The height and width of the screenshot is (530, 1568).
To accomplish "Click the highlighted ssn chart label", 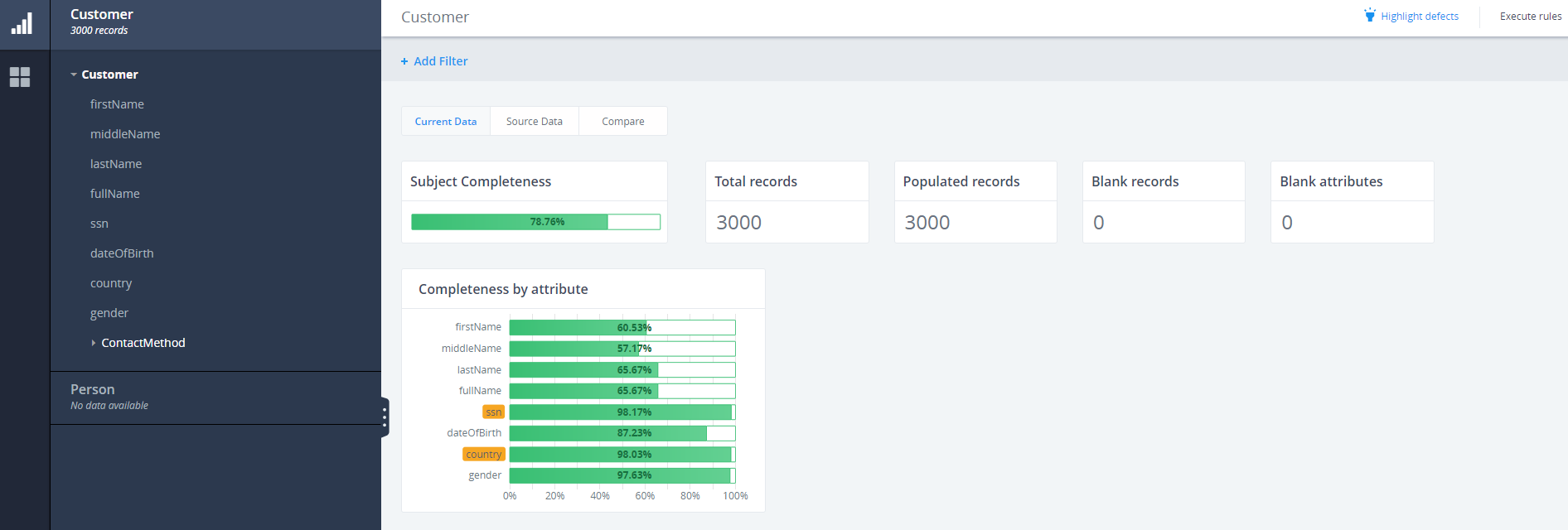I will (x=493, y=412).
